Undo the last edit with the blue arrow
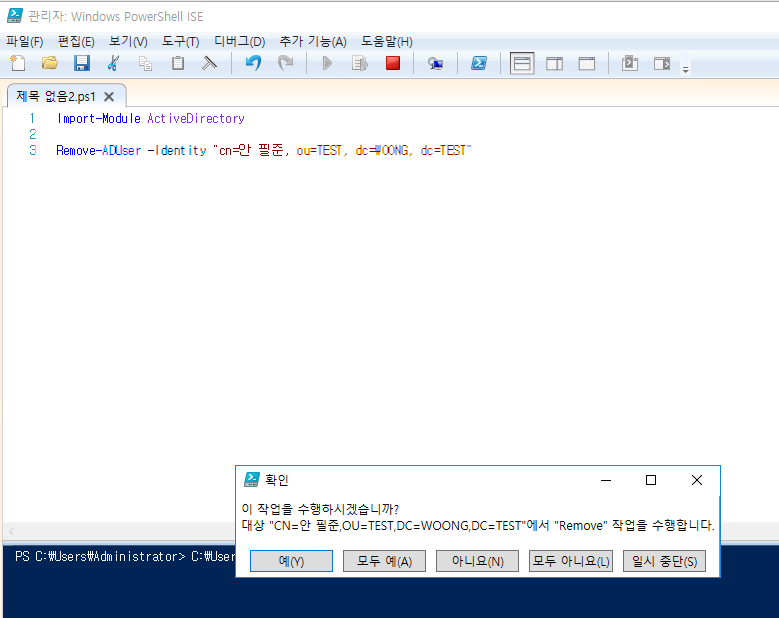 click(x=253, y=63)
